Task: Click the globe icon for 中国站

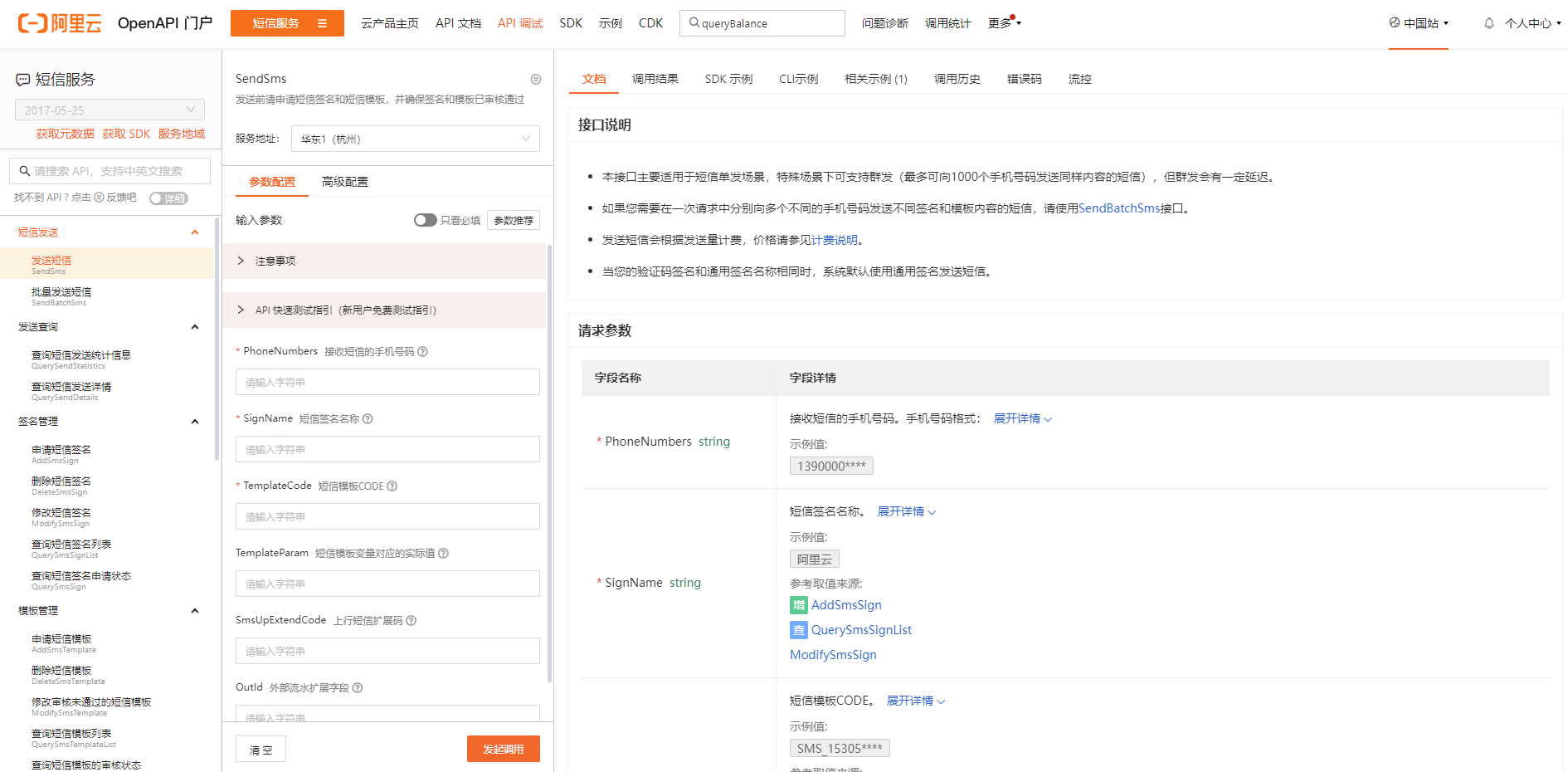Action: 1395,22
